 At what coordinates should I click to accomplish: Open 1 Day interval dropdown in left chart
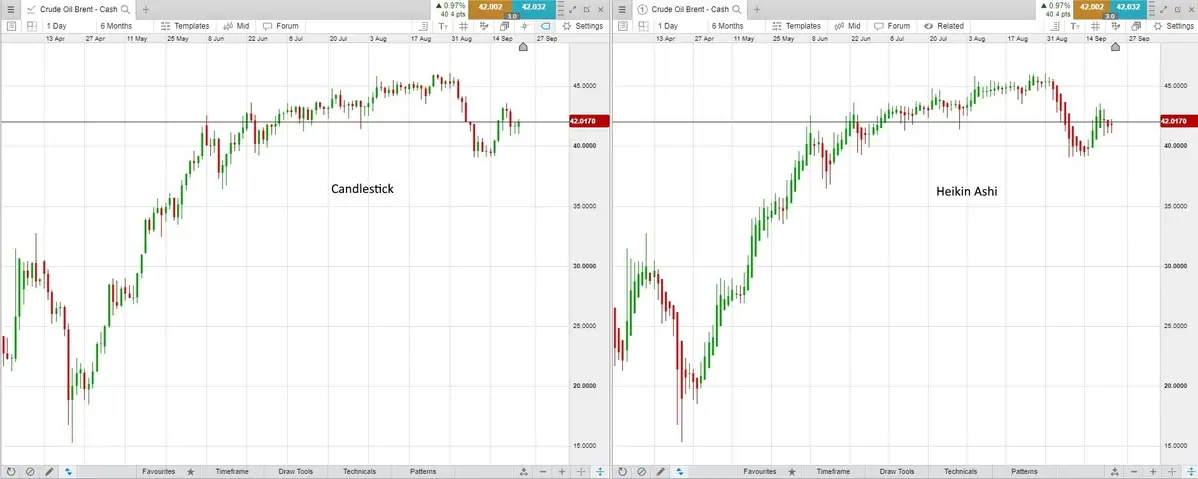(56, 26)
